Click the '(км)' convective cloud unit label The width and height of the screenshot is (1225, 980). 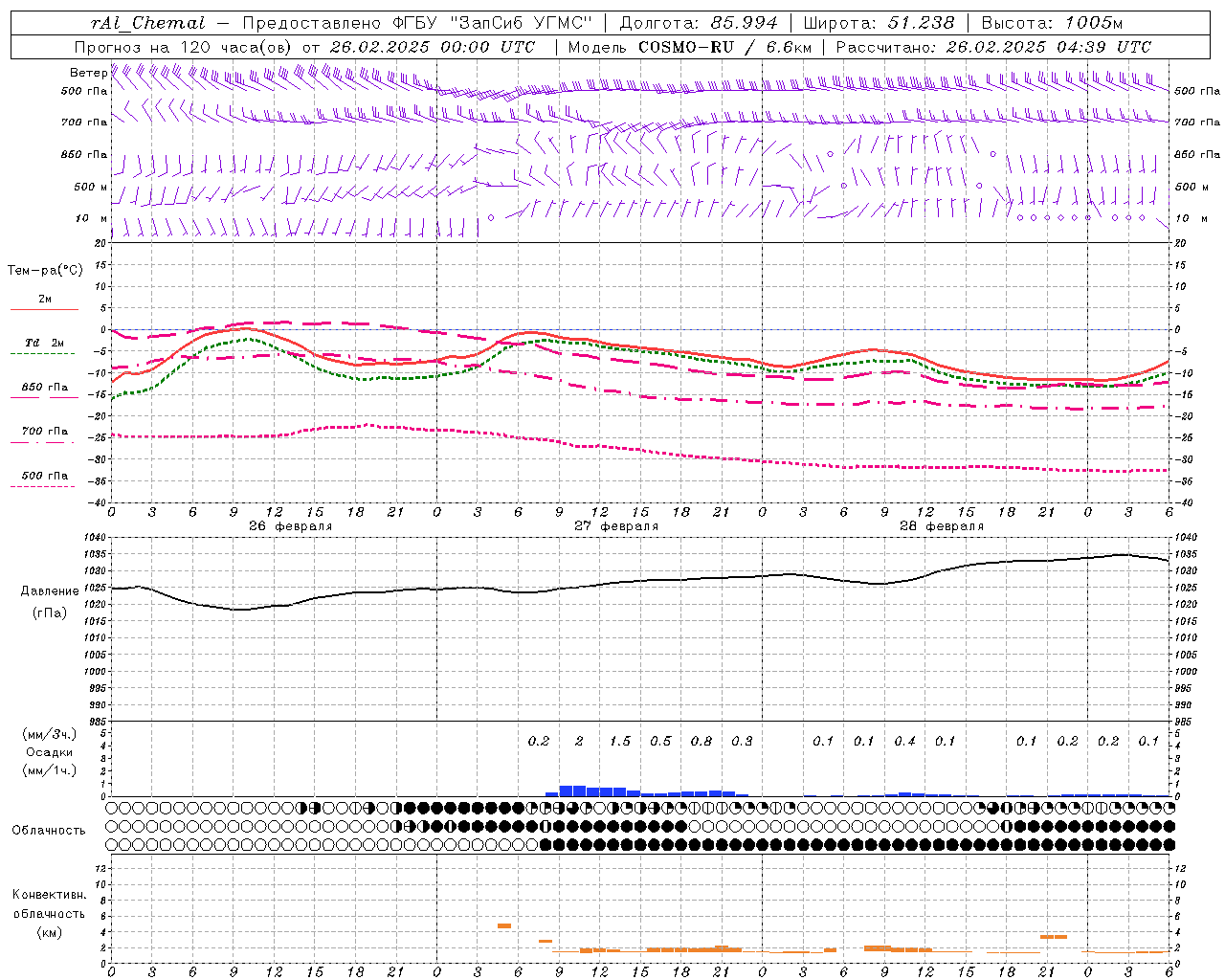coord(49,932)
